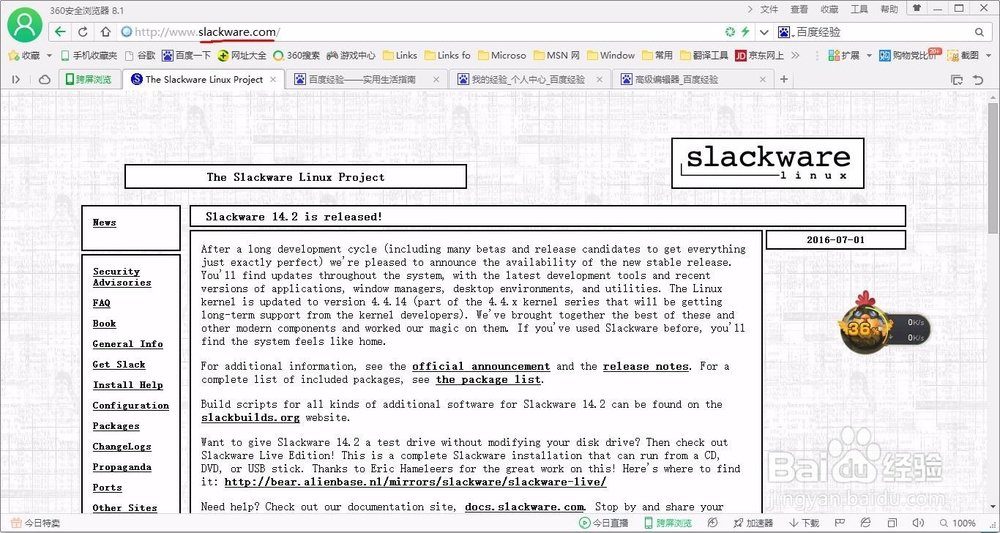Open the tab list icon at right of tab bar
Screen dimensions: 1000x533
(957, 80)
